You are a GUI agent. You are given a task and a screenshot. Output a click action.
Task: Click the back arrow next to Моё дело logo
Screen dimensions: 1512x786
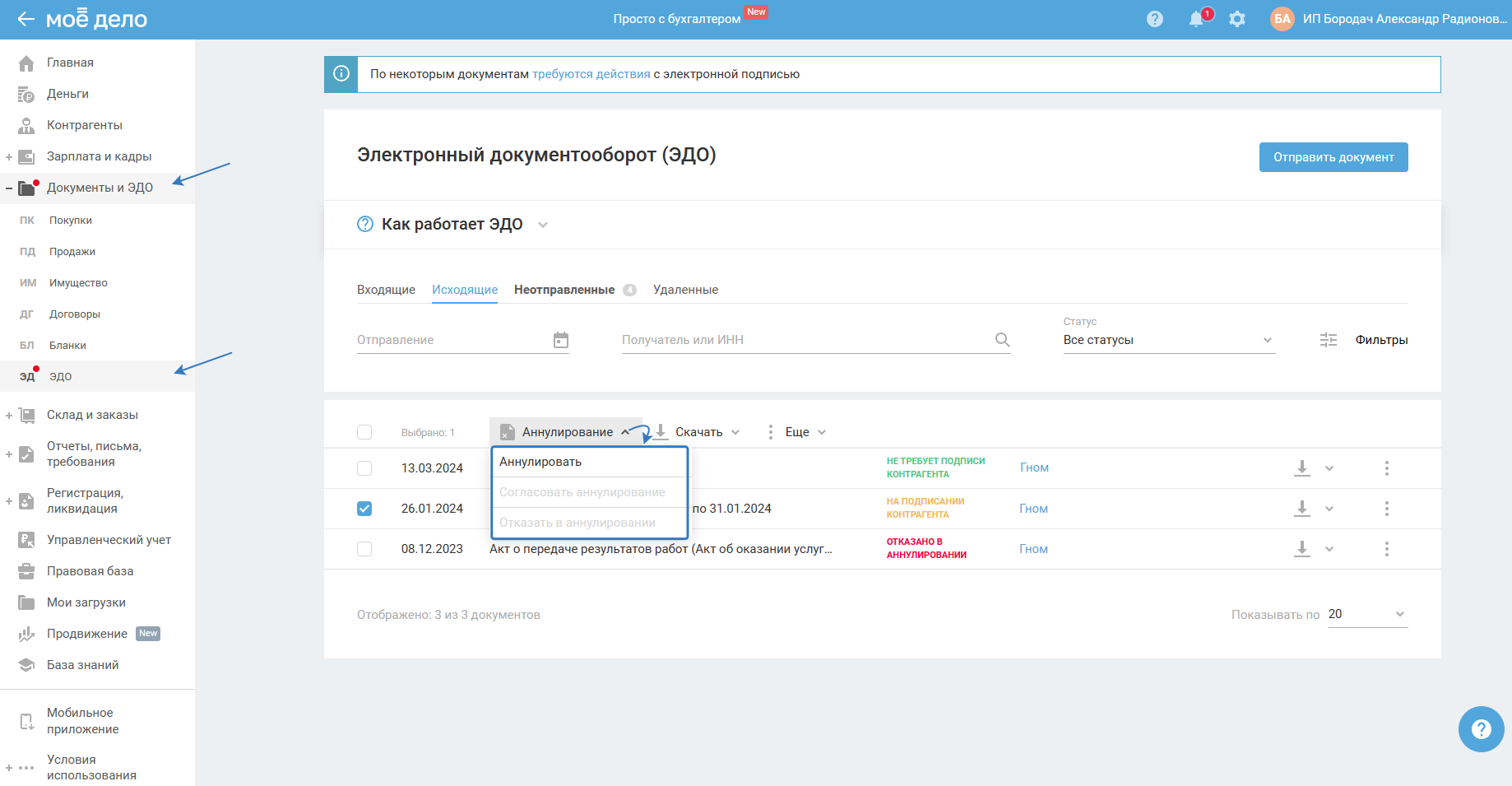click(x=26, y=19)
